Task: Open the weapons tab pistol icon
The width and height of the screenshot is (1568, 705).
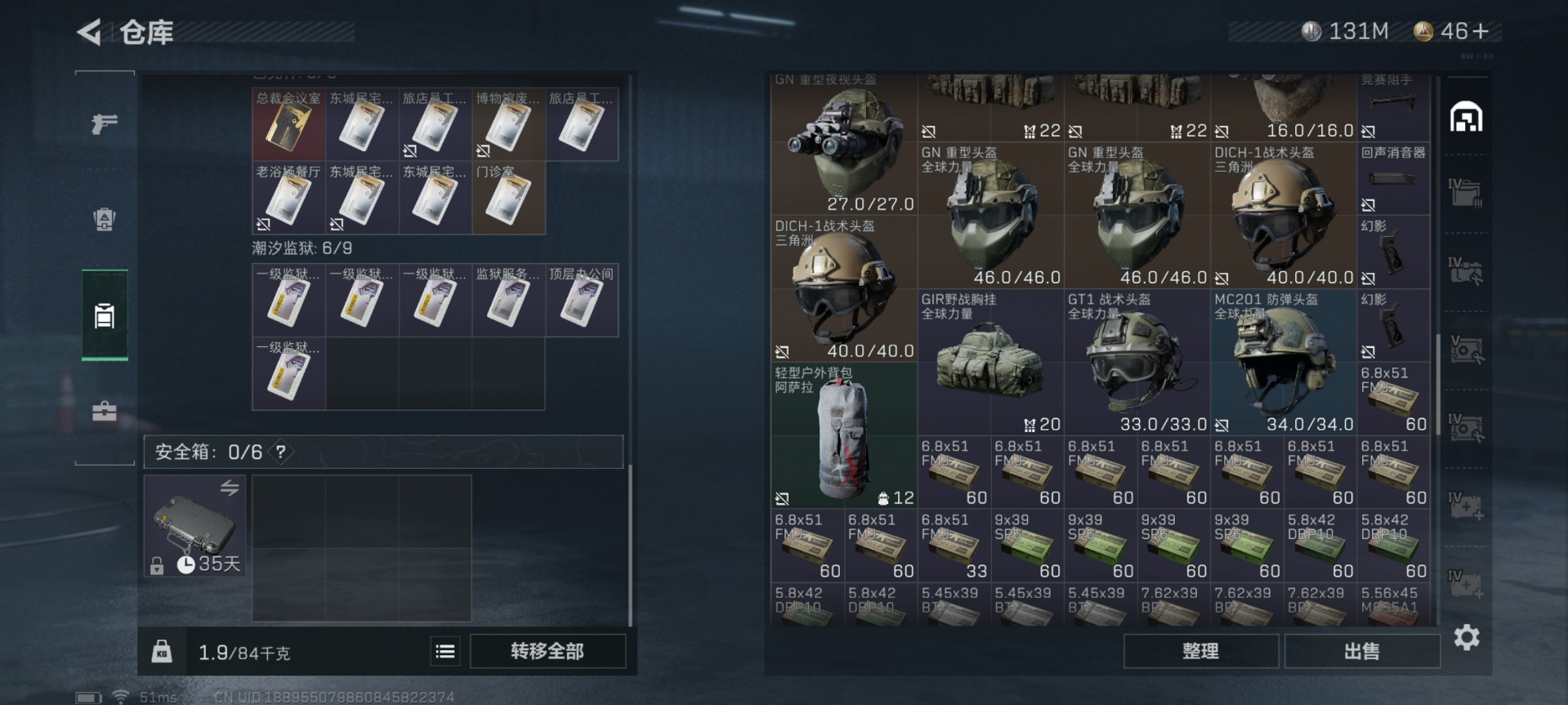Action: pyautogui.click(x=105, y=123)
